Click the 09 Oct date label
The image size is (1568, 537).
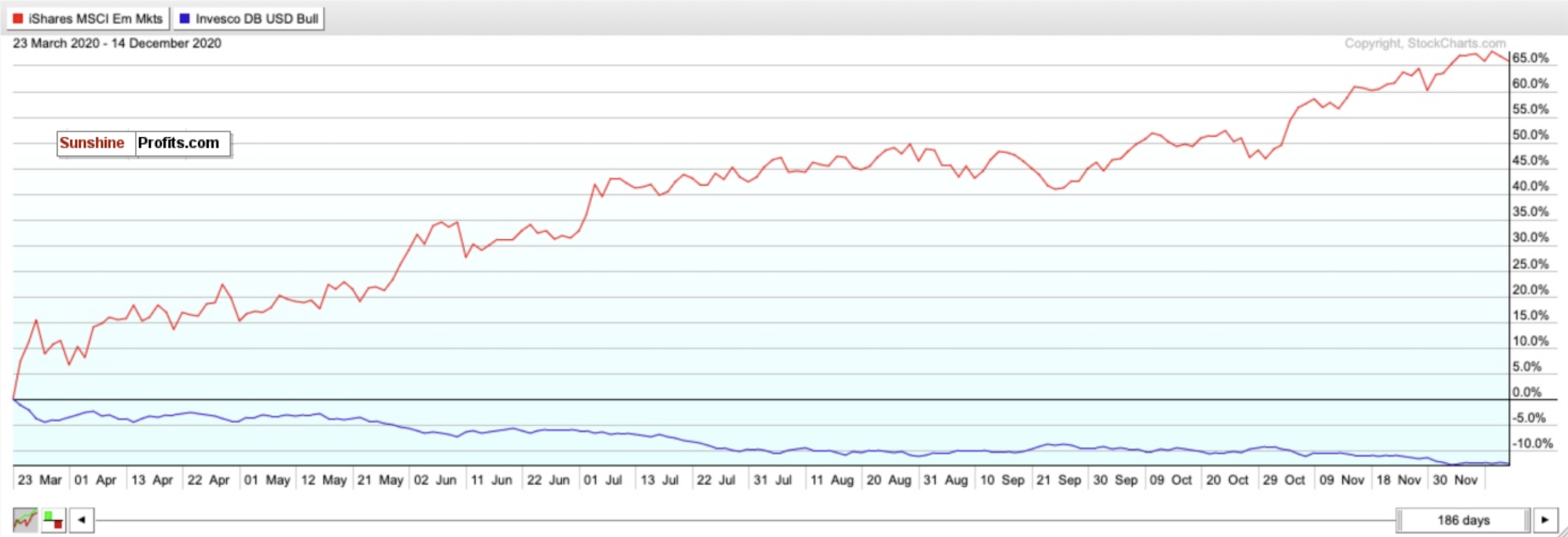coord(1170,480)
